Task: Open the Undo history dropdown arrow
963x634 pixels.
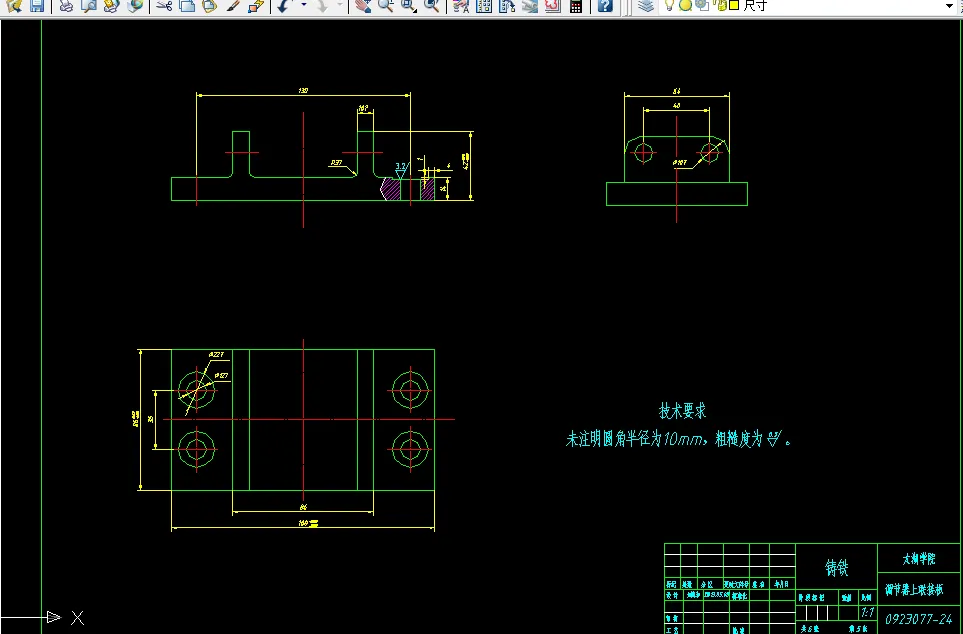Action: [x=303, y=6]
